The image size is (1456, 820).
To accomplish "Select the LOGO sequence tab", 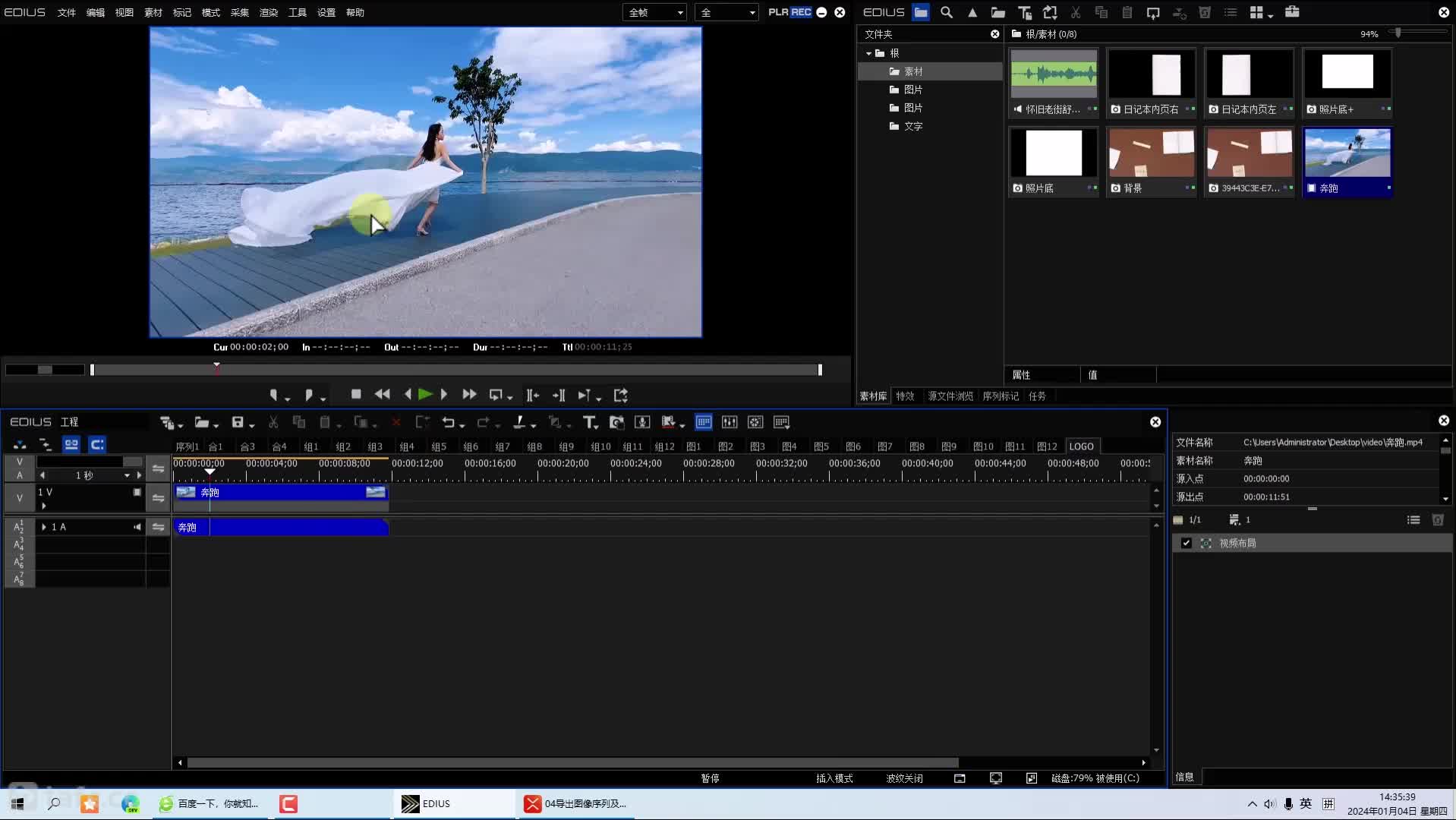I will 1082,446.
